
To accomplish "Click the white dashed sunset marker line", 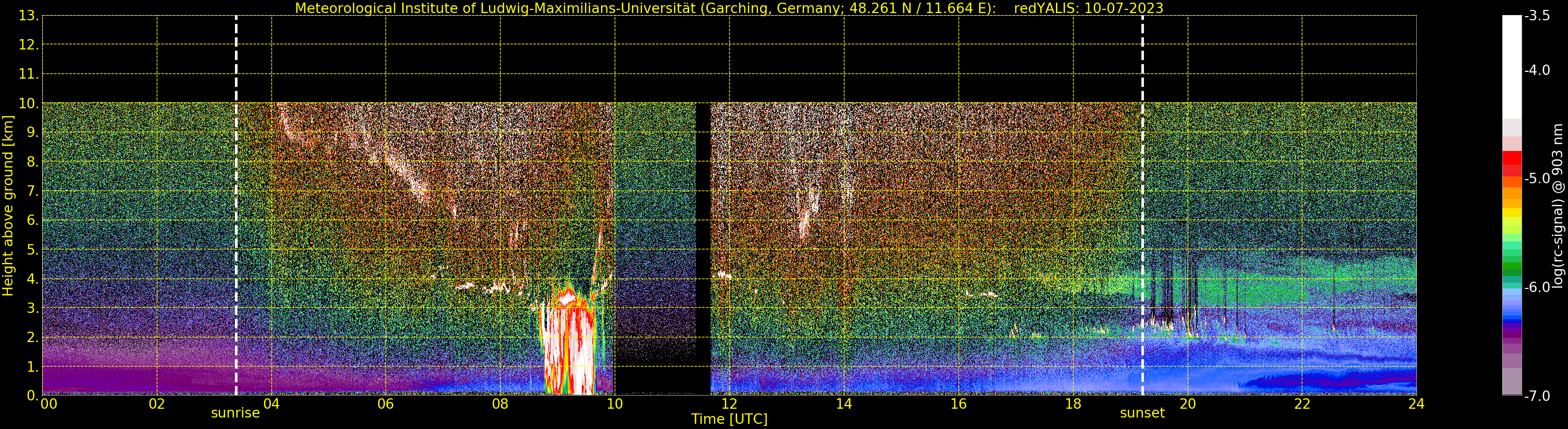I will (x=1142, y=206).
